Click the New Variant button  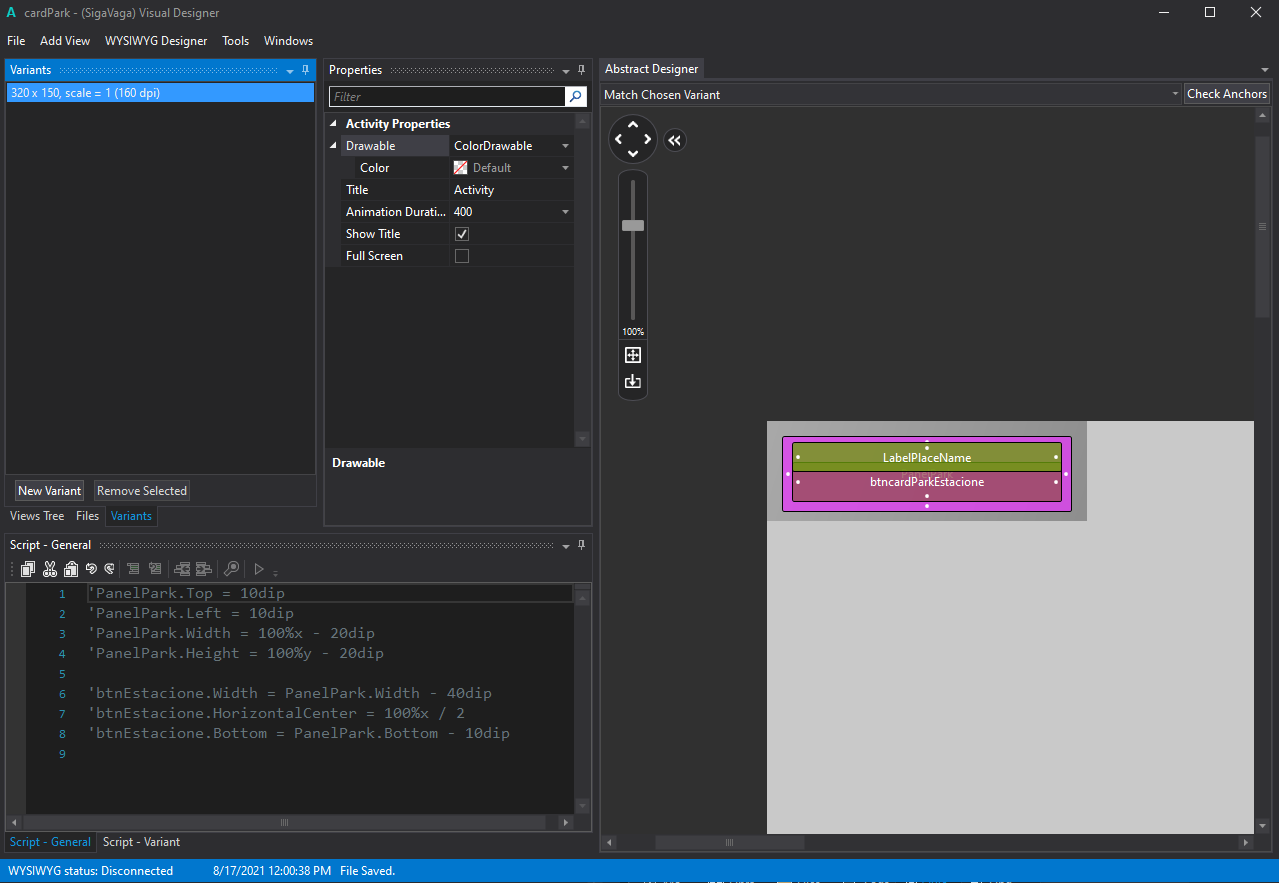pyautogui.click(x=50, y=491)
